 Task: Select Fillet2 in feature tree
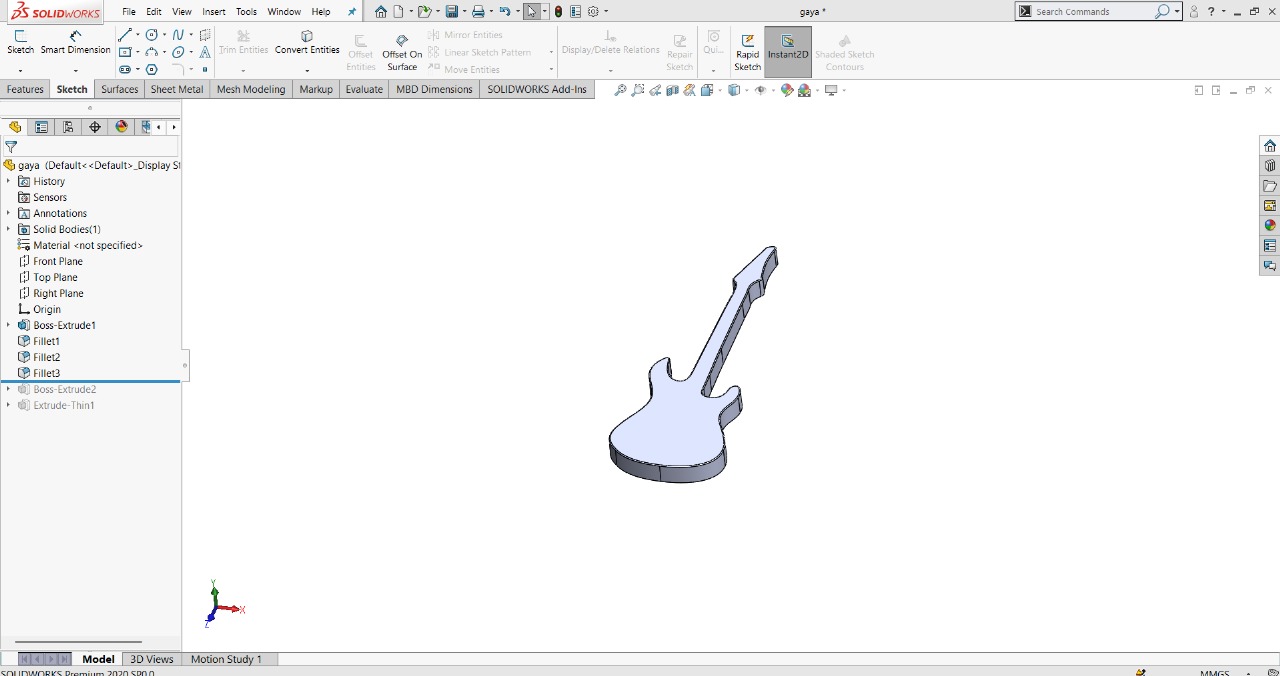[x=46, y=357]
